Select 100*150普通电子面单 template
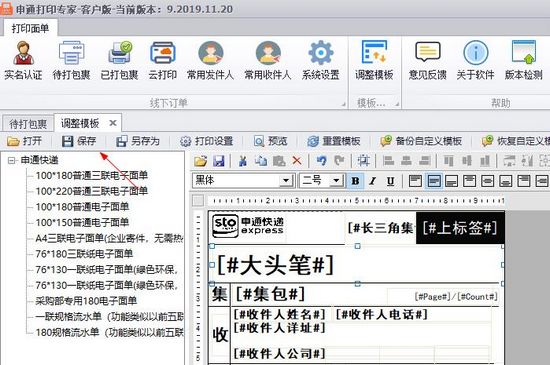 [82, 222]
